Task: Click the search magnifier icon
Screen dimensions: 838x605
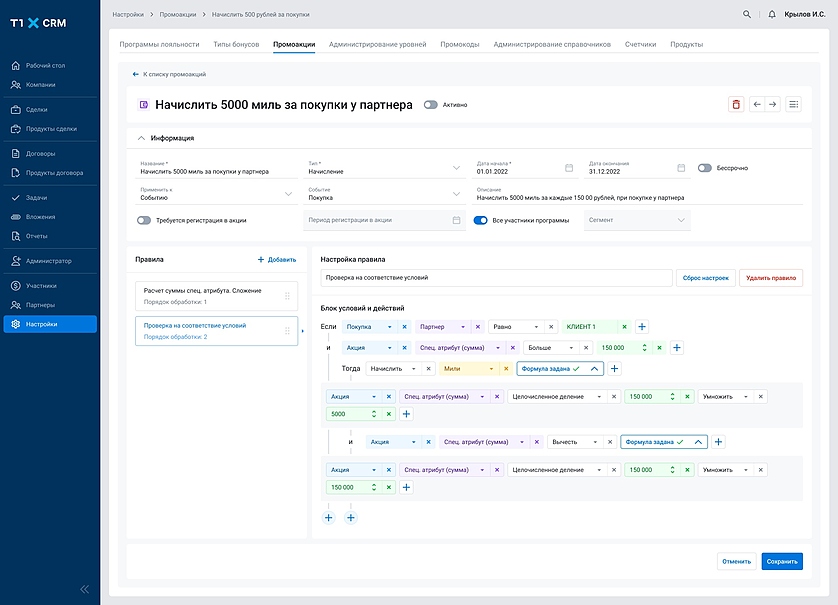Action: [747, 15]
